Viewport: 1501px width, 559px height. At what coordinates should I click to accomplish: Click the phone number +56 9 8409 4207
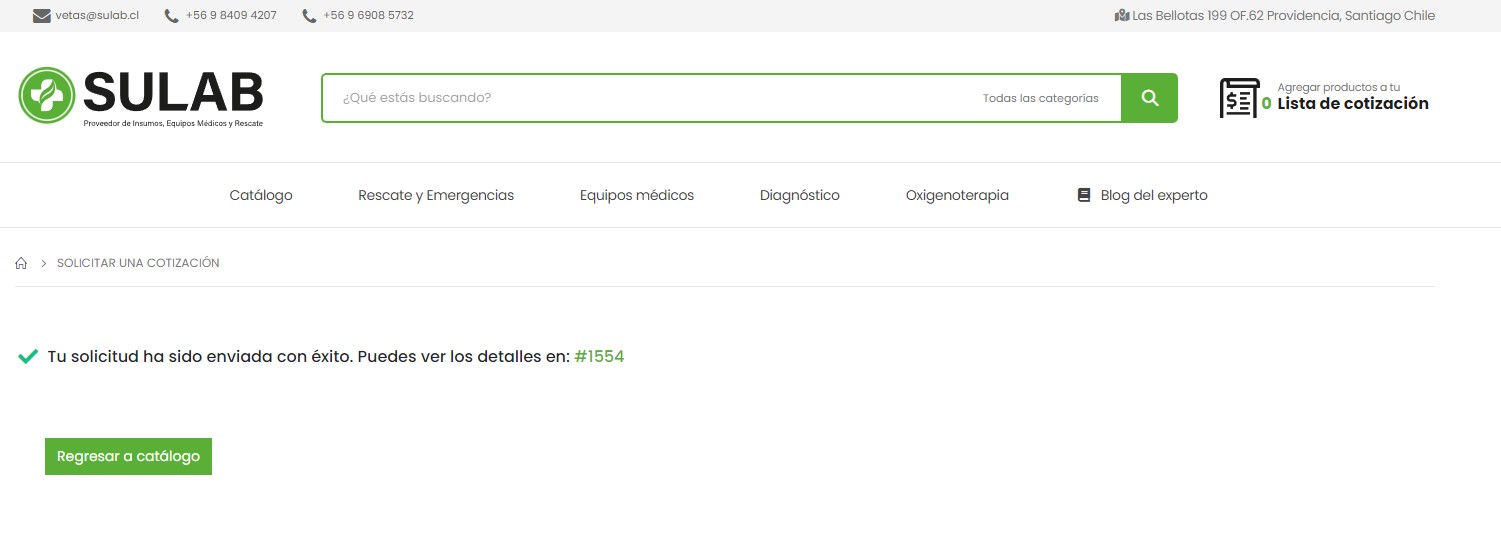231,16
